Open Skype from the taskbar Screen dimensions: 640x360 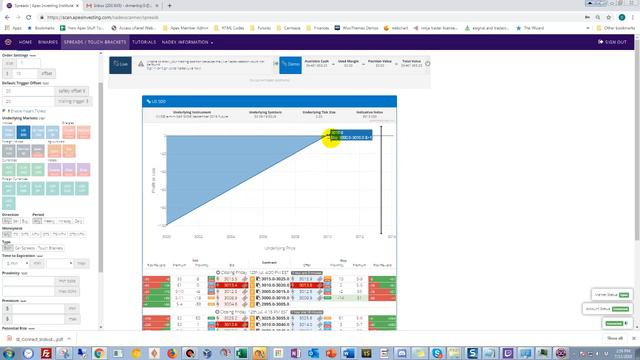[437, 353]
